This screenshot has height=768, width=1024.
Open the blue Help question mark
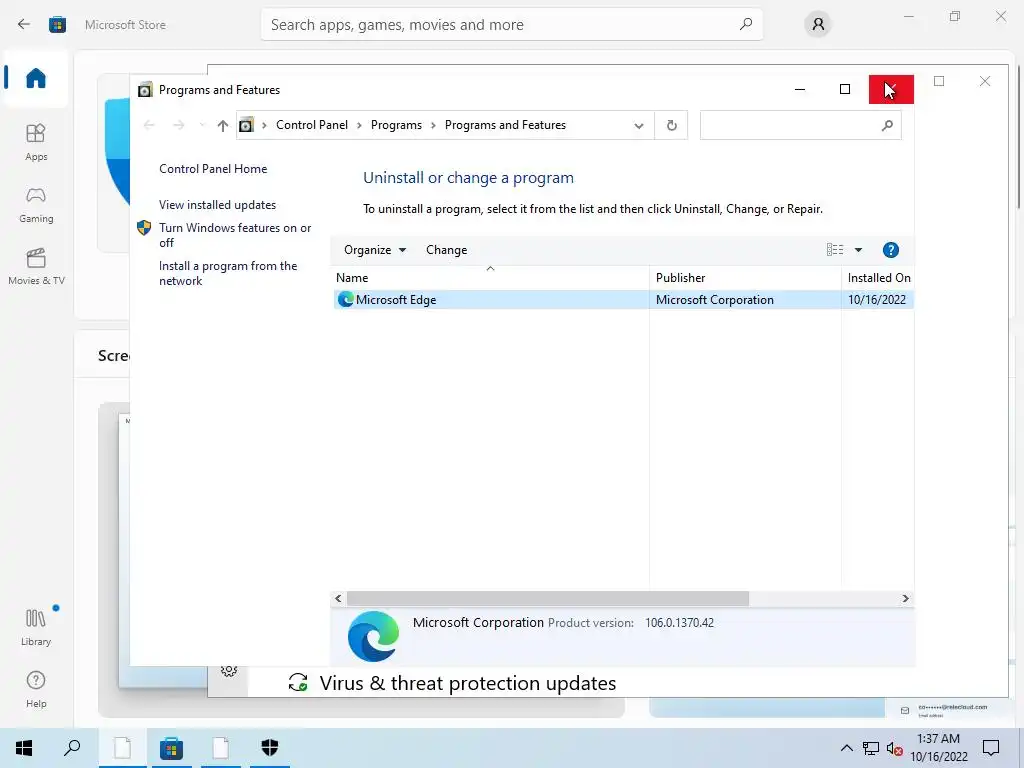coord(890,249)
